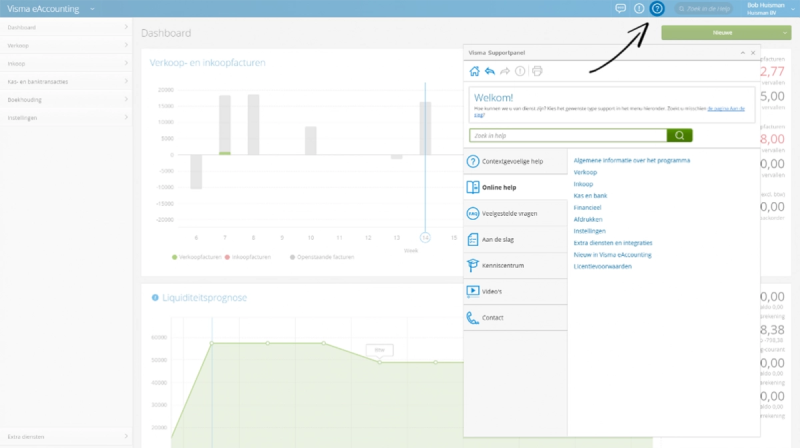Open Extra diensten en integraties link

point(613,243)
